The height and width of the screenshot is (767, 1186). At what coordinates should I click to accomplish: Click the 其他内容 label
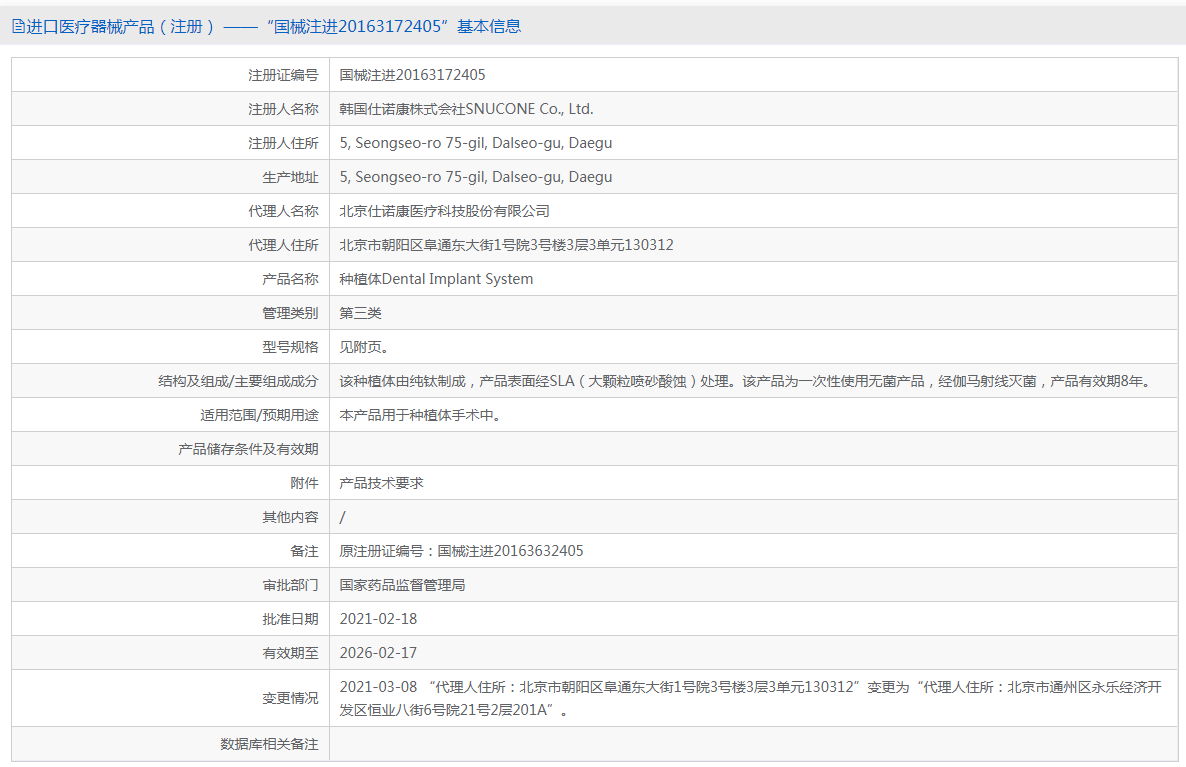click(x=290, y=517)
